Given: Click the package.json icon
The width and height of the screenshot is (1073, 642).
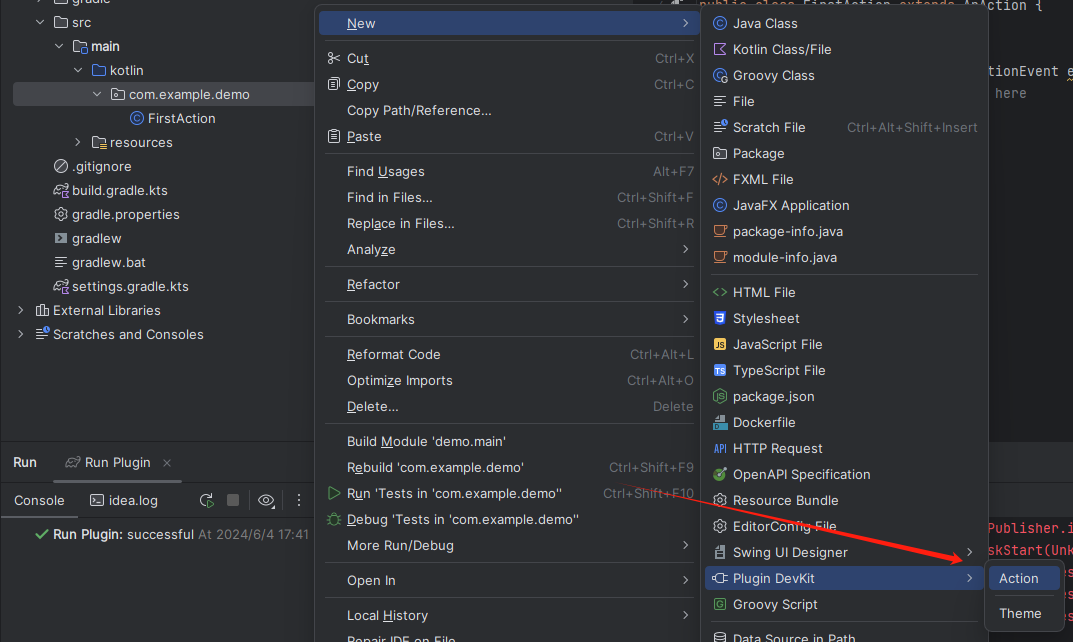Looking at the screenshot, I should coord(719,396).
